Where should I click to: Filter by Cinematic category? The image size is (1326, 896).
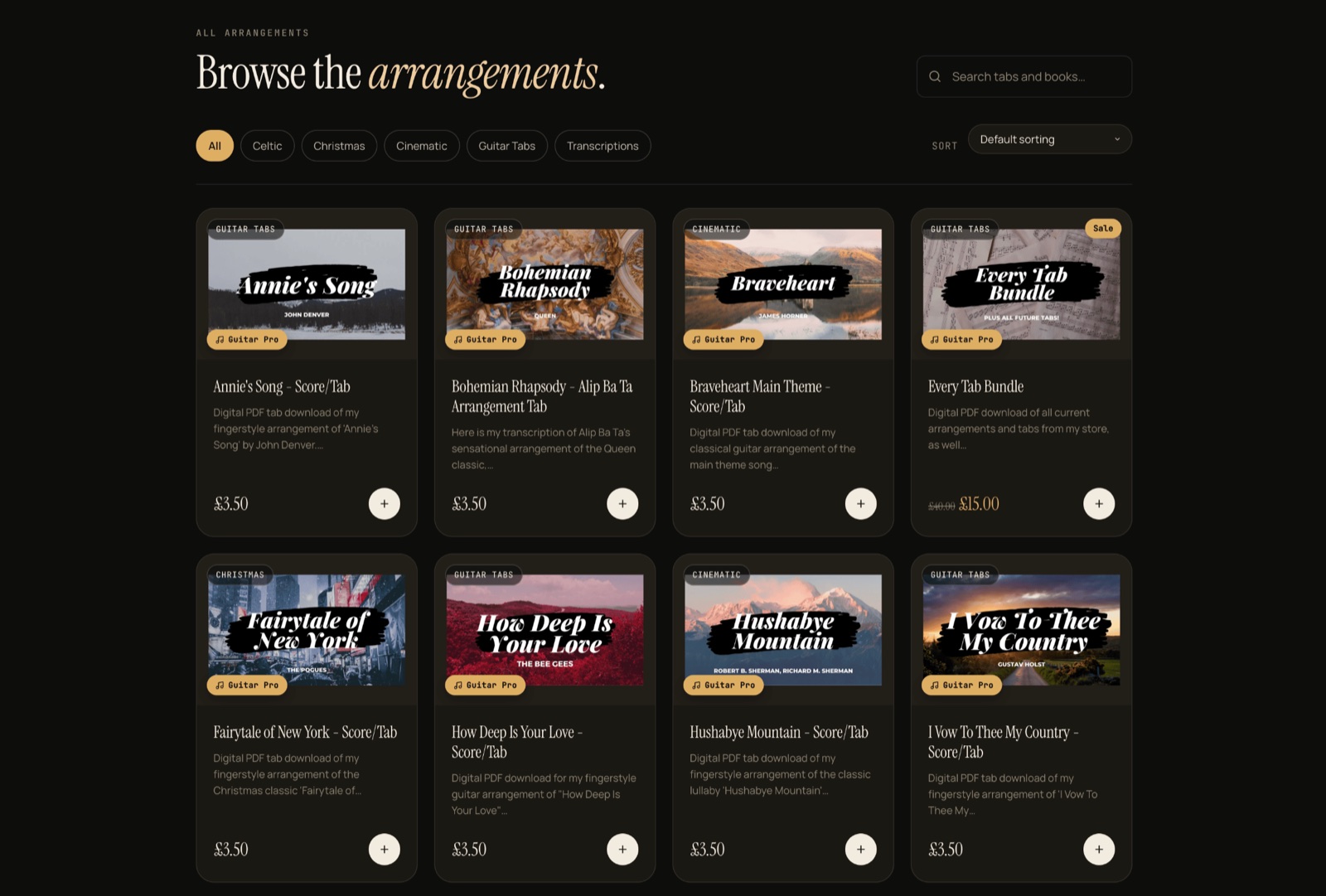coord(422,146)
